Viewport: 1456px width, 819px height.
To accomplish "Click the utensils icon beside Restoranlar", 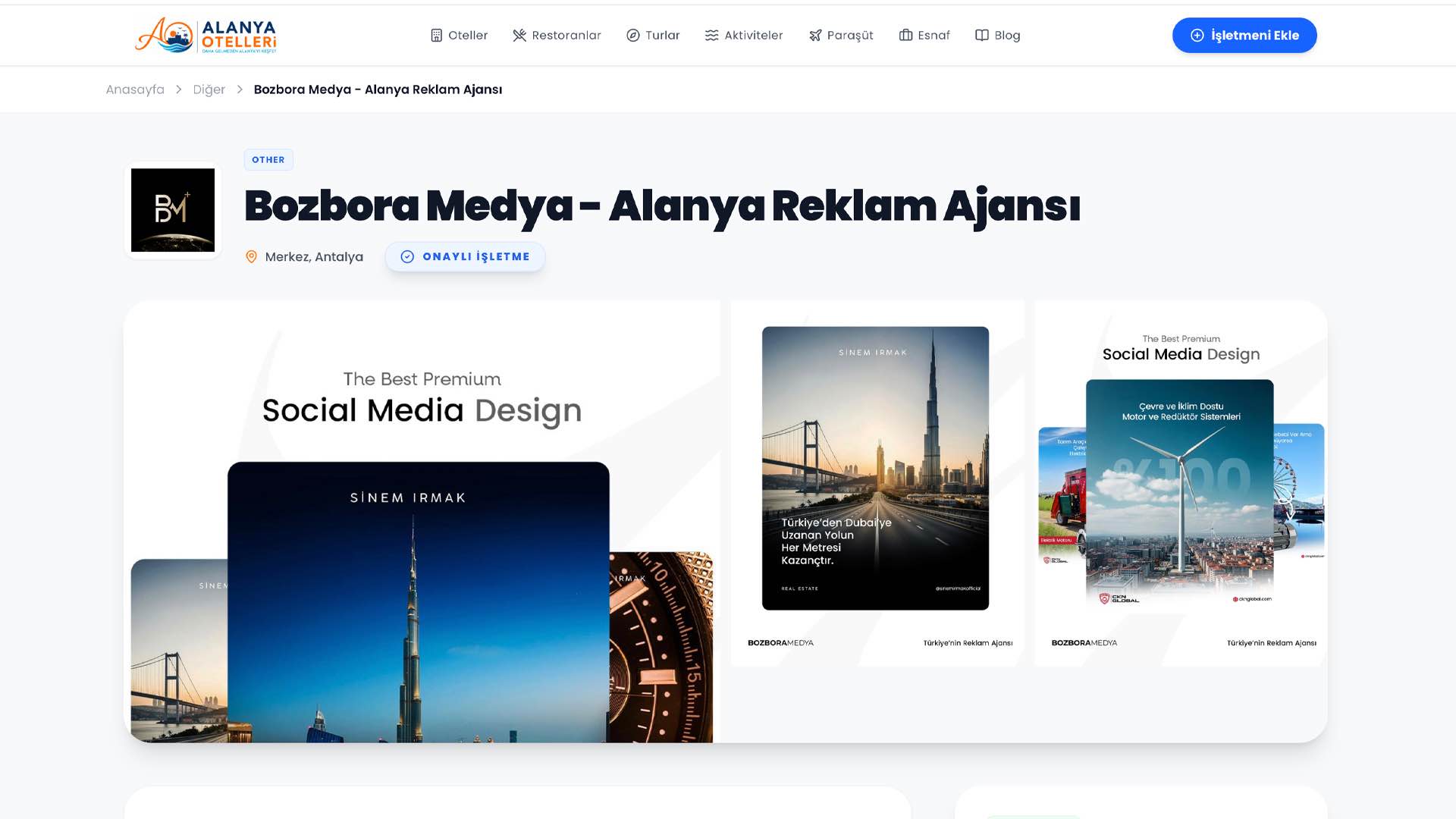I will pos(519,36).
